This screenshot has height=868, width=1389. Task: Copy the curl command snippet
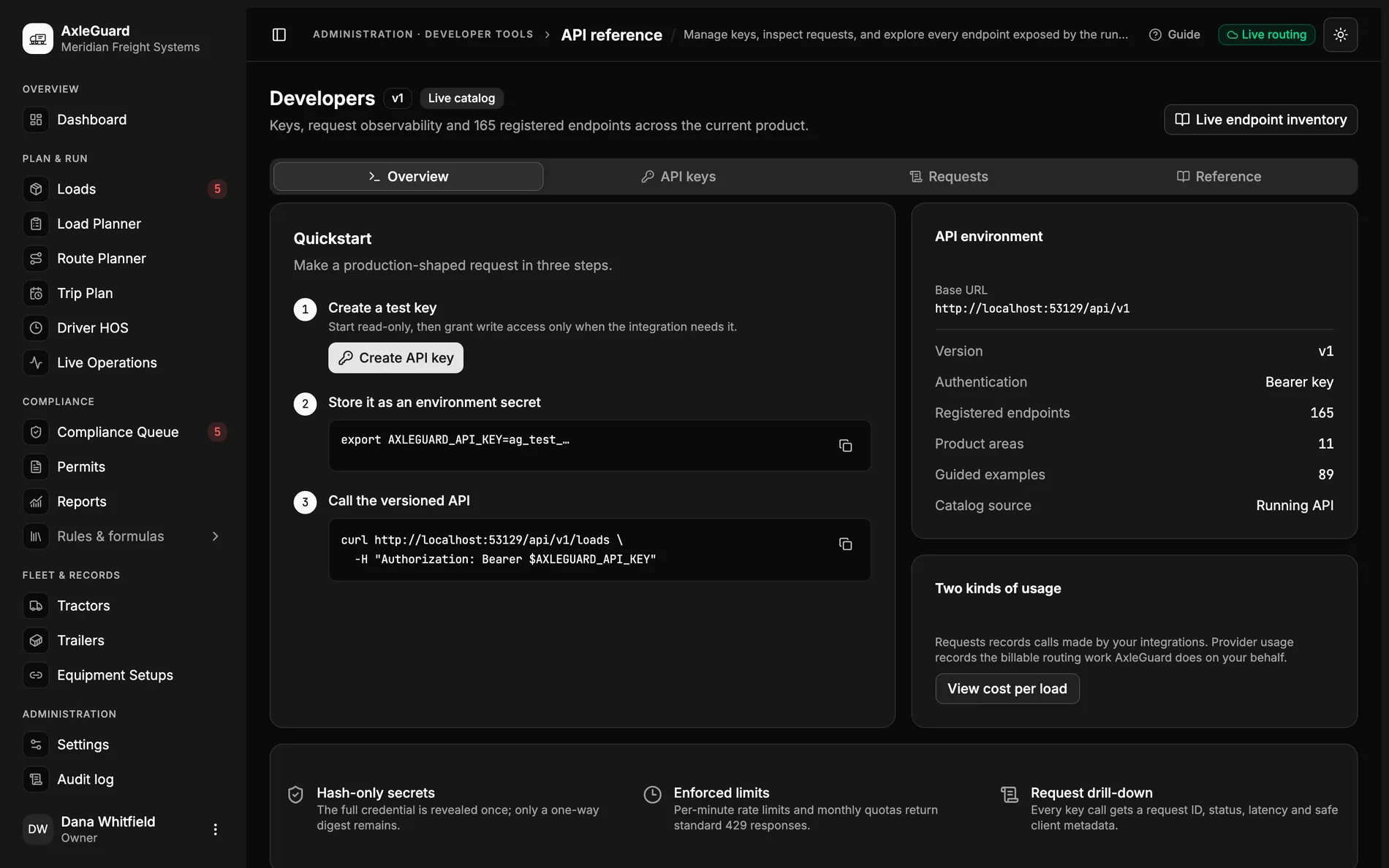click(x=845, y=544)
